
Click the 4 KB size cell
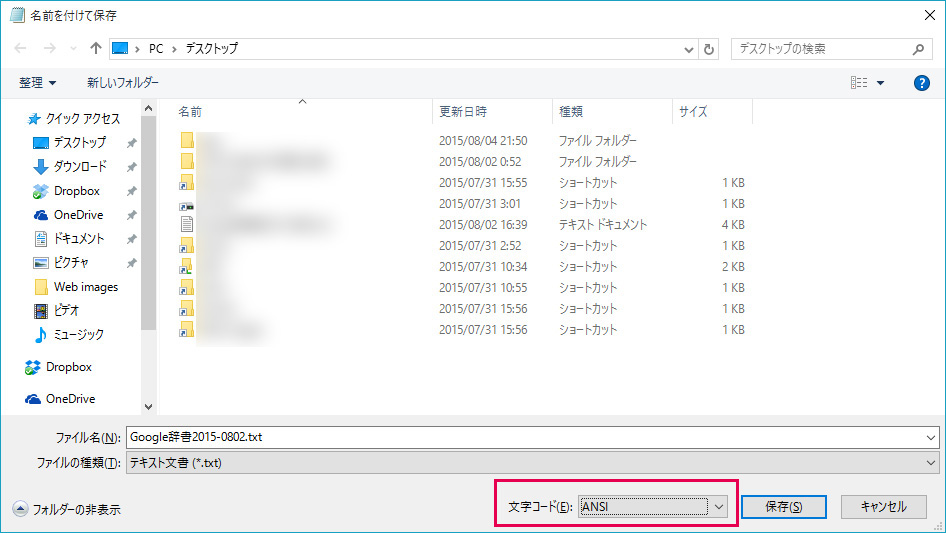click(733, 225)
